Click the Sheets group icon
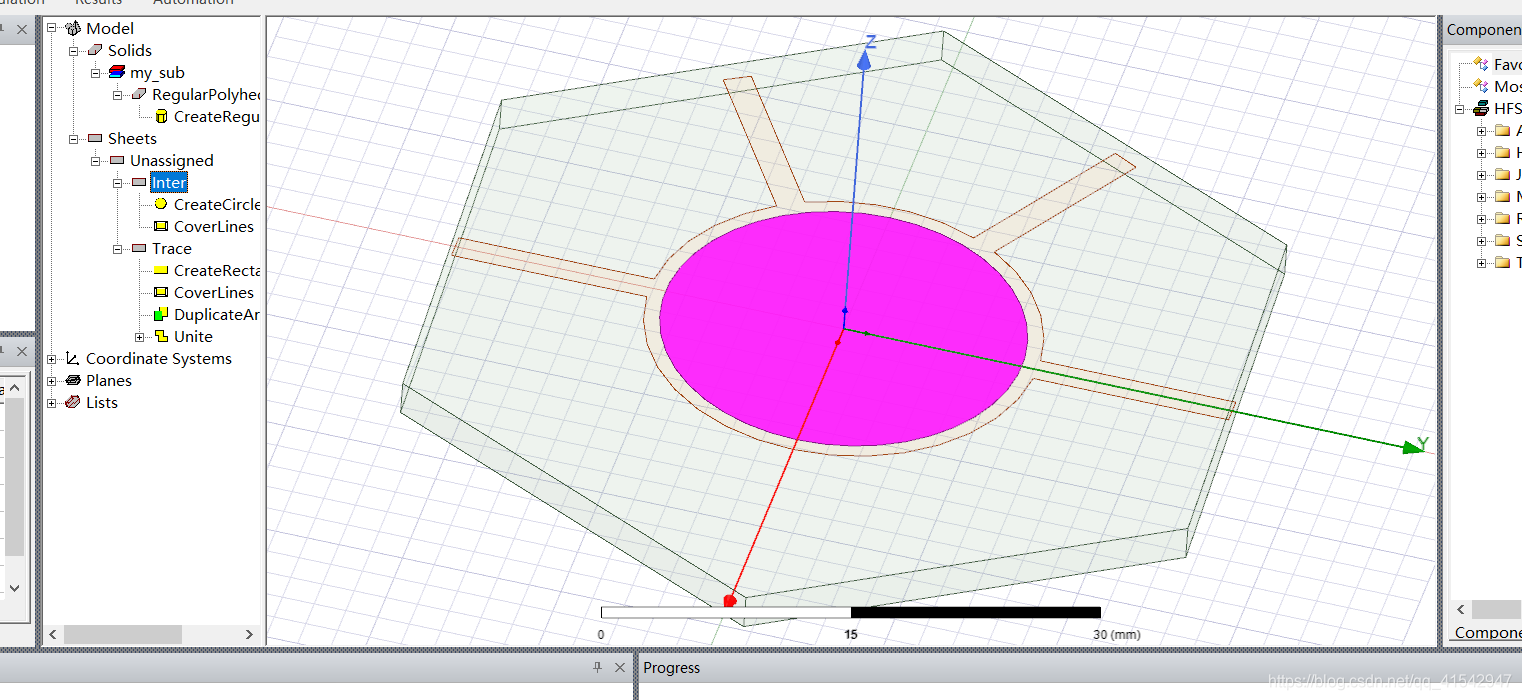 click(x=95, y=138)
